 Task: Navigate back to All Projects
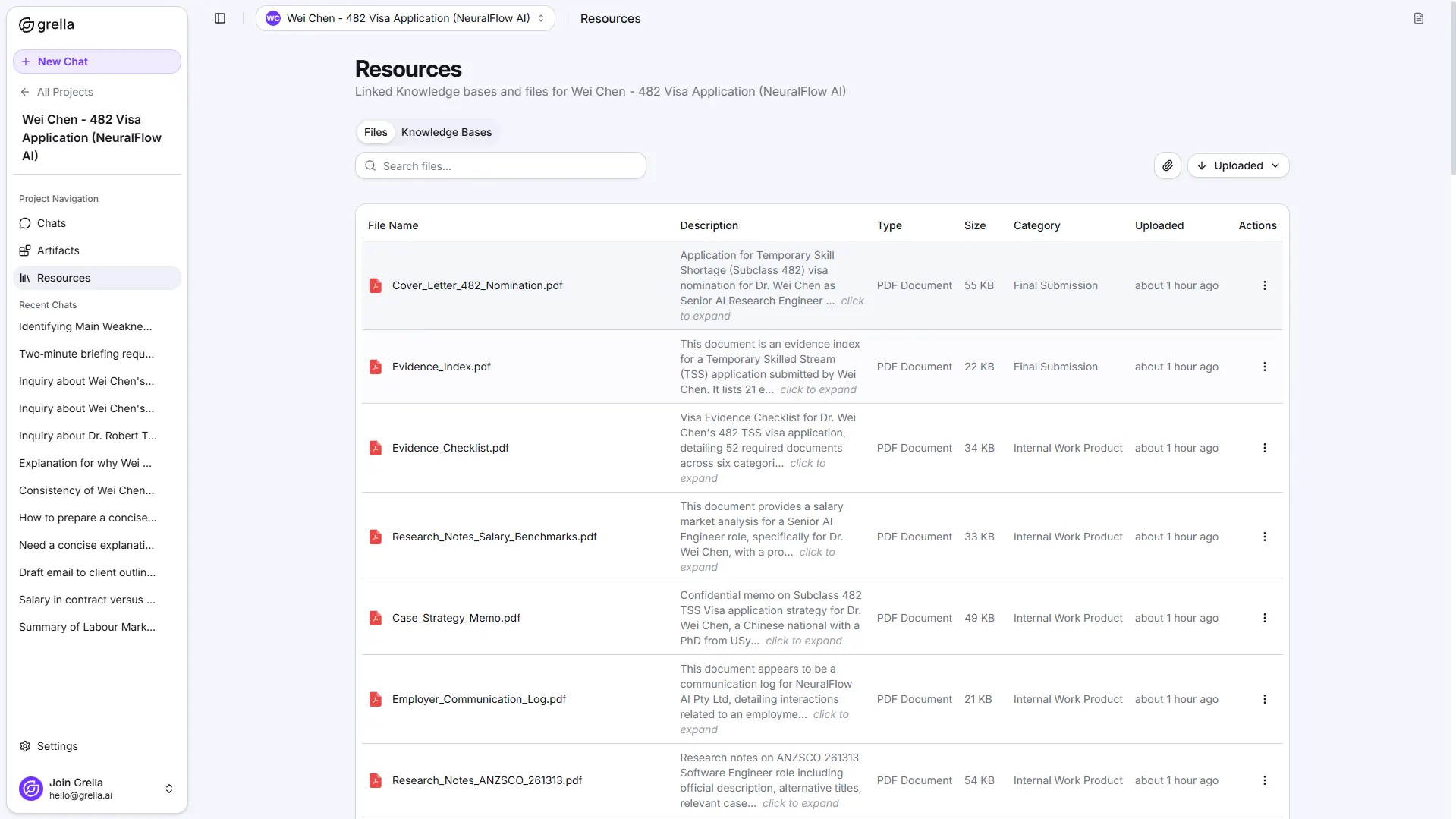(65, 91)
